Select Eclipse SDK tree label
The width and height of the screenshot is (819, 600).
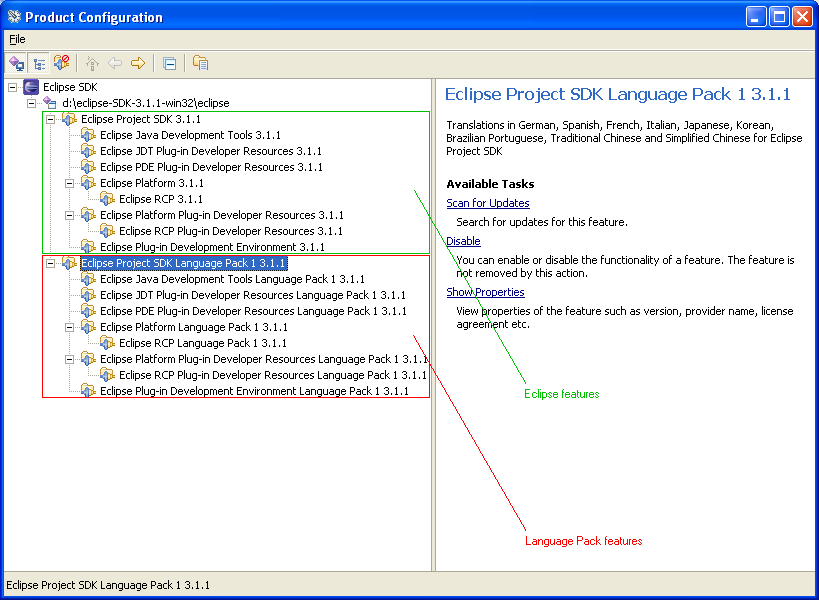point(70,87)
